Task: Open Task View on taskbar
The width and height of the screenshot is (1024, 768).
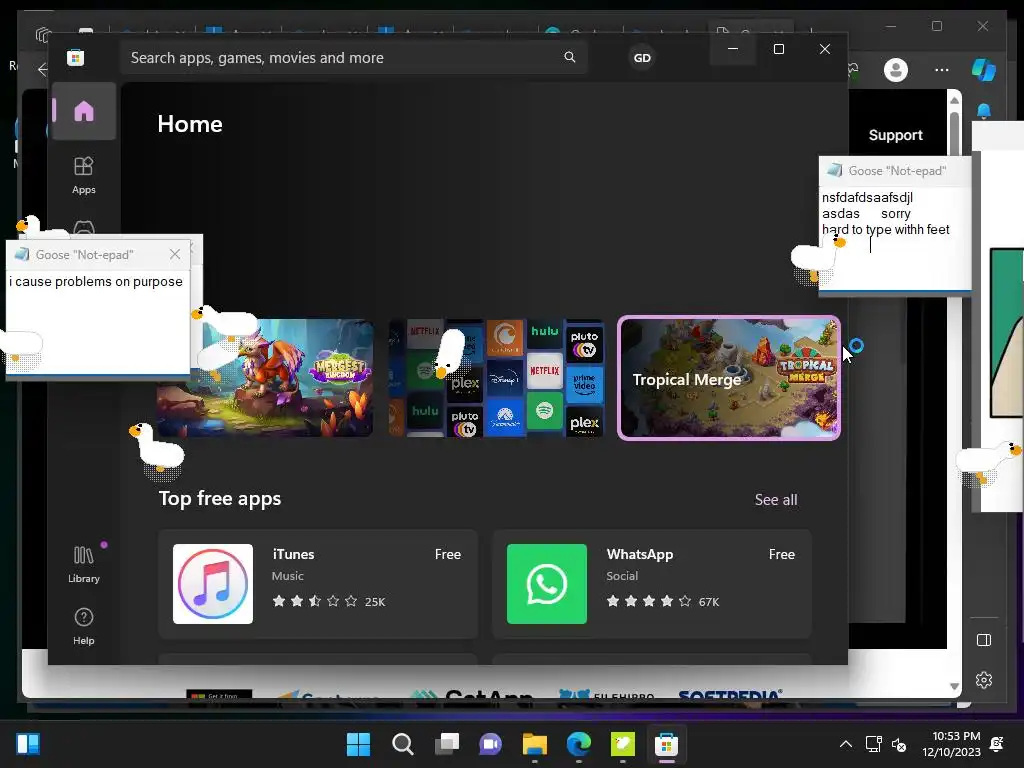Action: pyautogui.click(x=447, y=744)
